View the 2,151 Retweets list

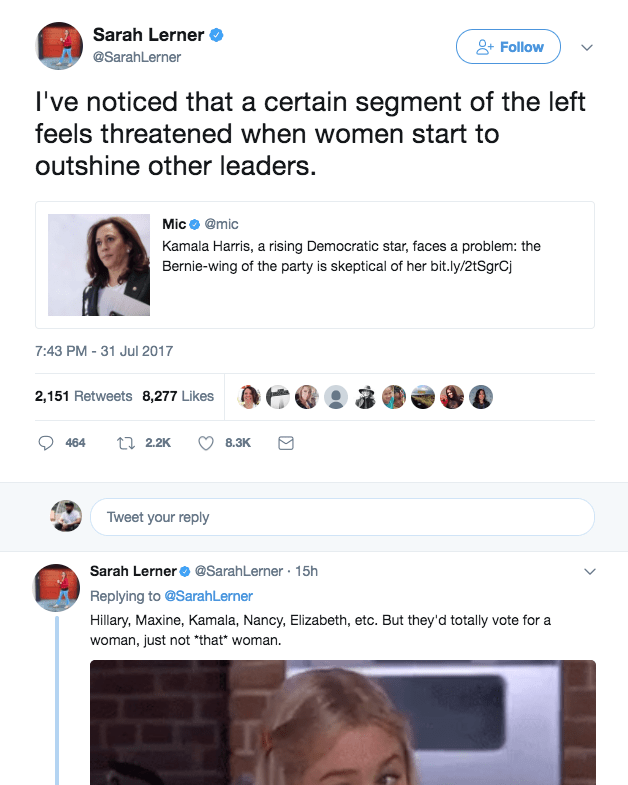pos(83,396)
